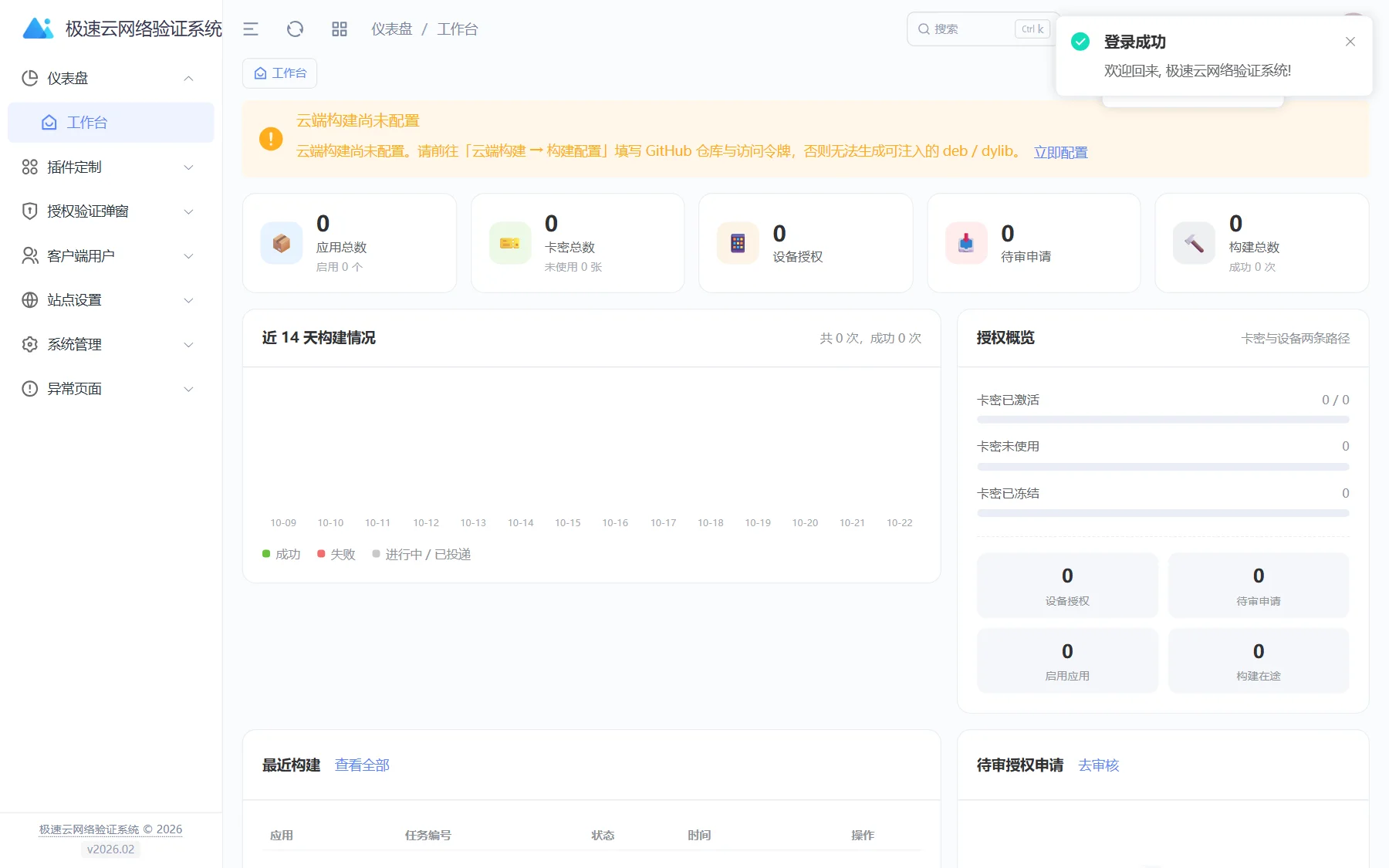
Task: Click the 设备授权 device icon
Action: (738, 243)
